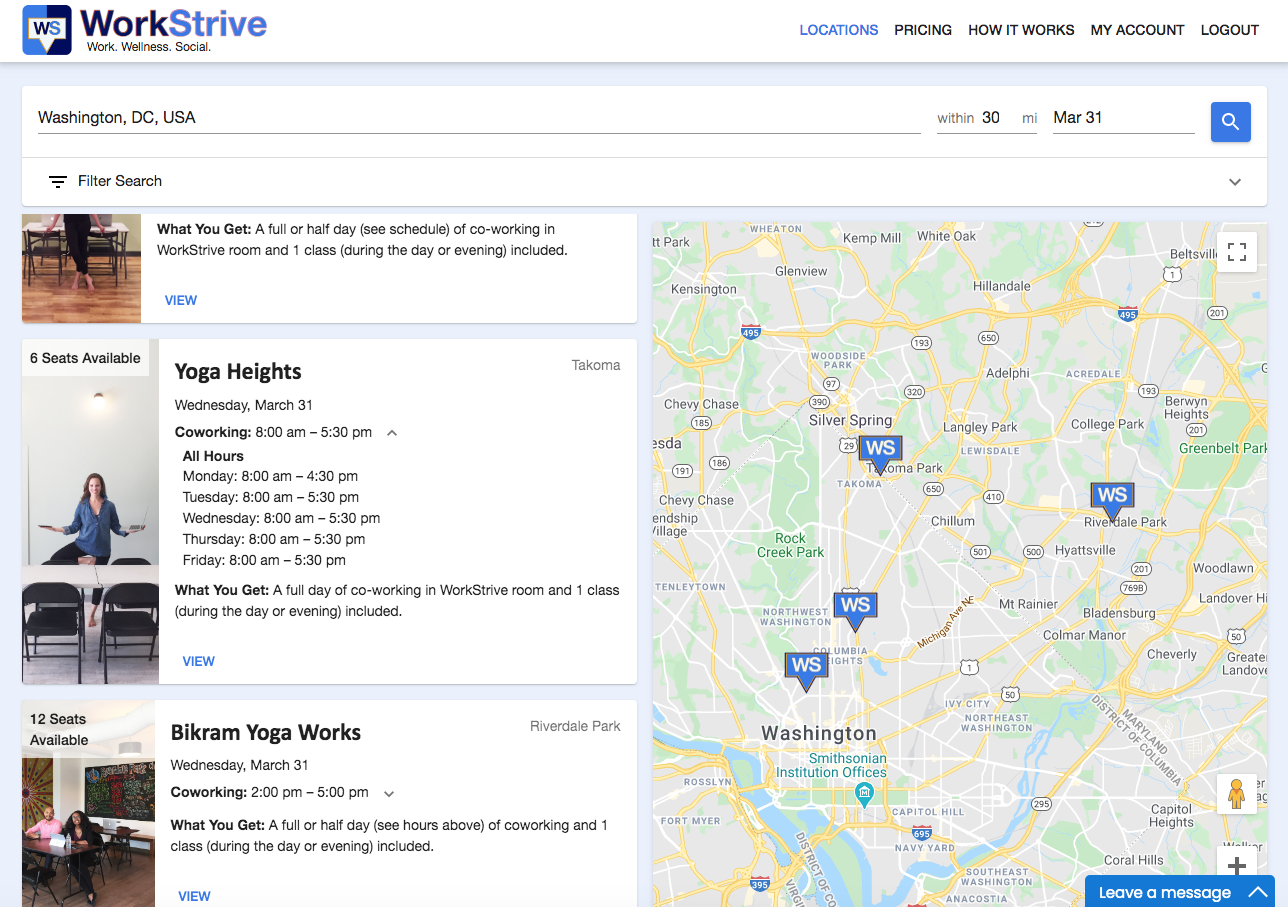Image resolution: width=1288 pixels, height=907 pixels.
Task: Click the Leave a message button
Action: tap(1179, 892)
